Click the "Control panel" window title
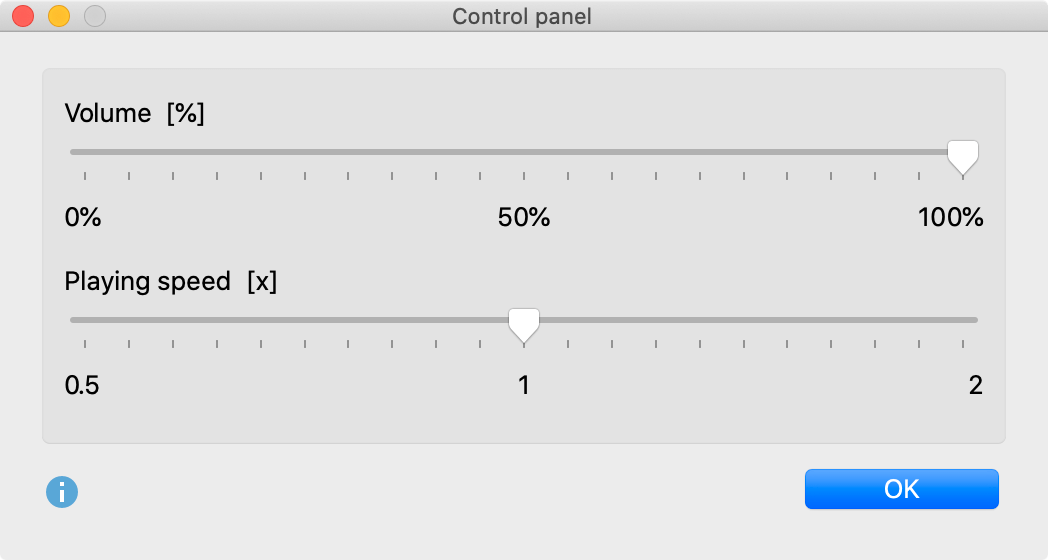 coord(522,16)
